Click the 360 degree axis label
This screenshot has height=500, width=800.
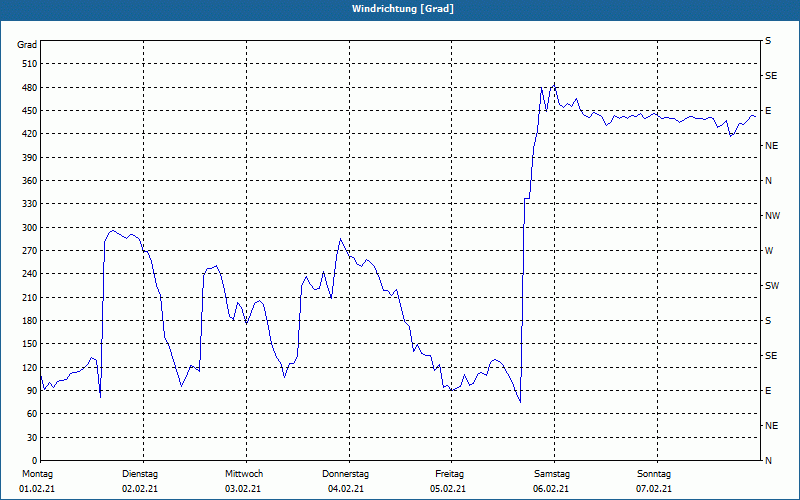tap(30, 181)
